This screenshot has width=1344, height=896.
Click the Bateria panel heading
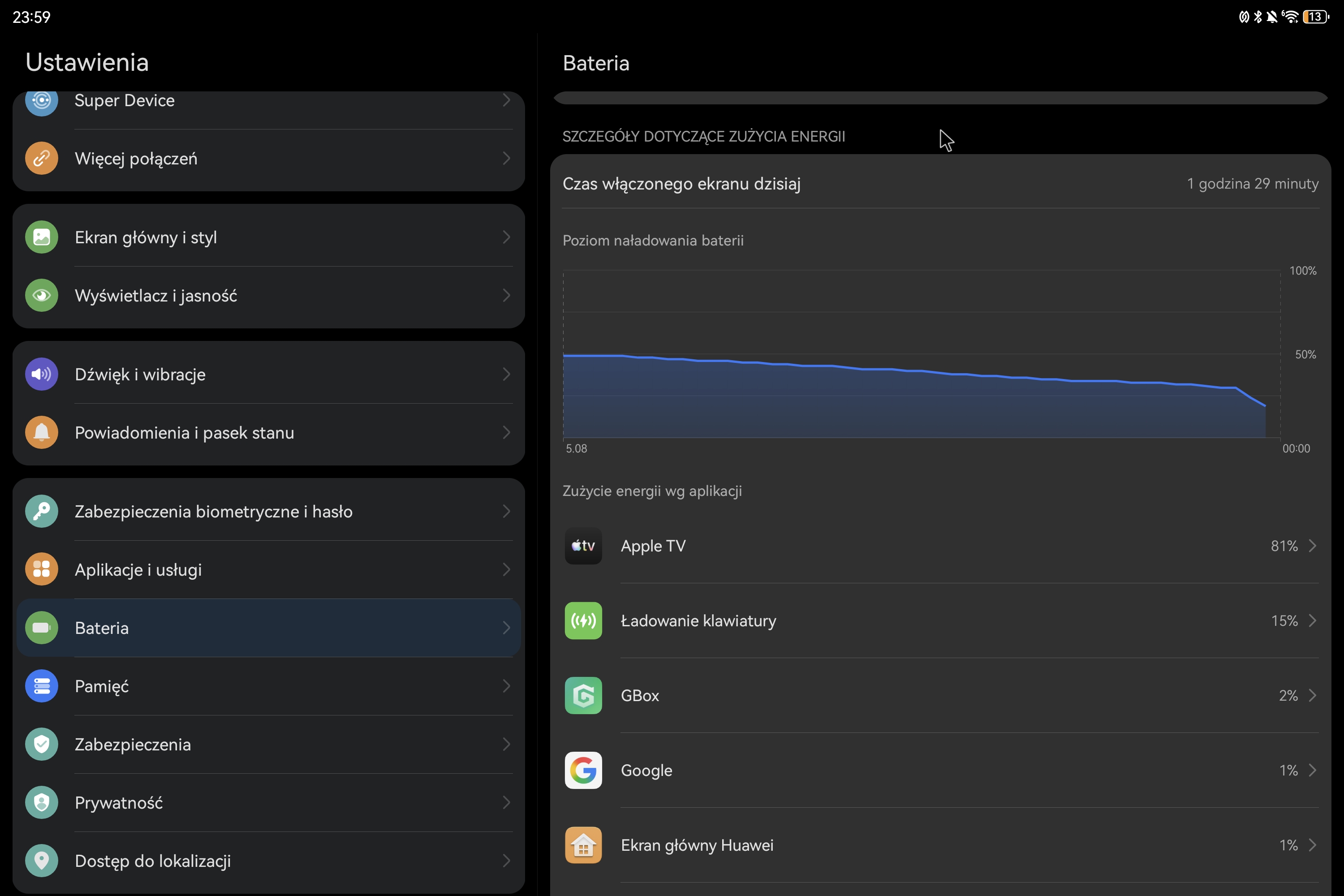(x=596, y=64)
